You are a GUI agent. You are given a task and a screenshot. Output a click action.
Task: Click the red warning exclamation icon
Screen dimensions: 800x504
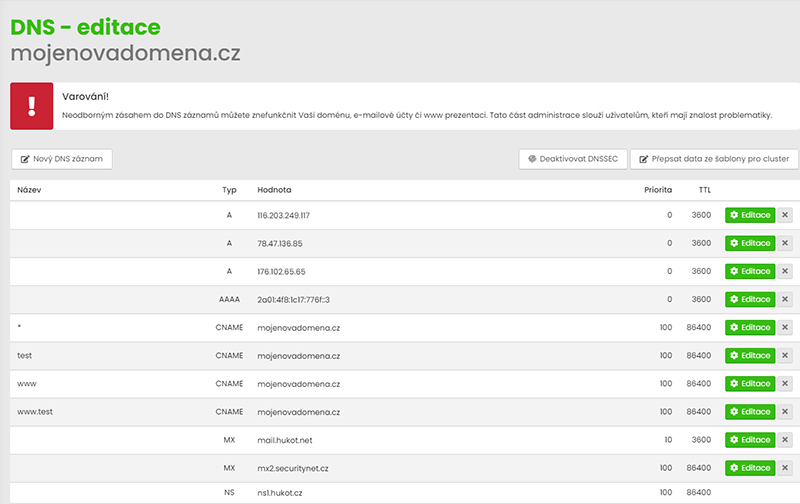pyautogui.click(x=31, y=105)
